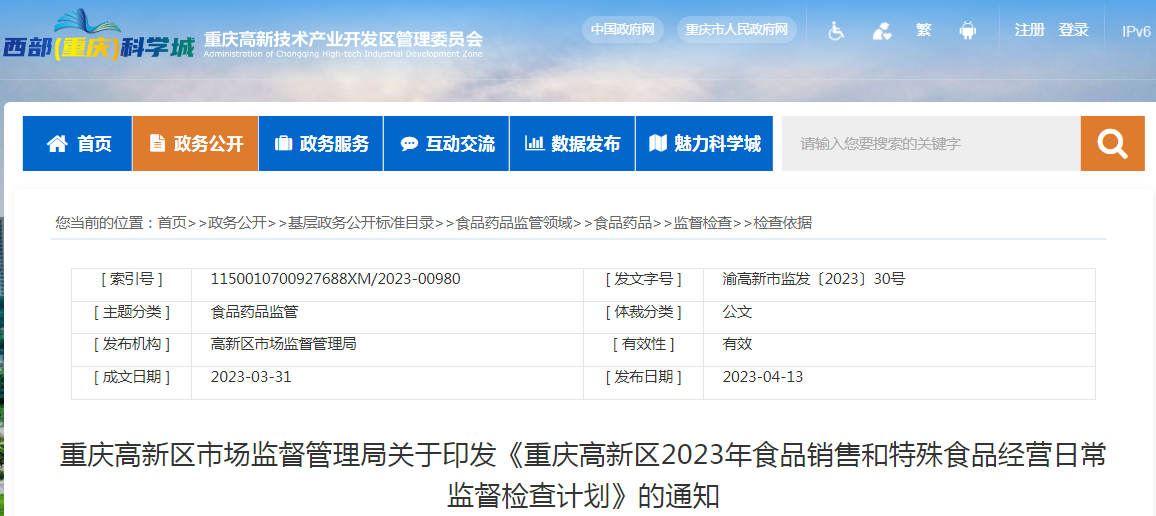The height and width of the screenshot is (516, 1156).
Task: Select the 政务公开 navigation tab
Action: pos(195,144)
